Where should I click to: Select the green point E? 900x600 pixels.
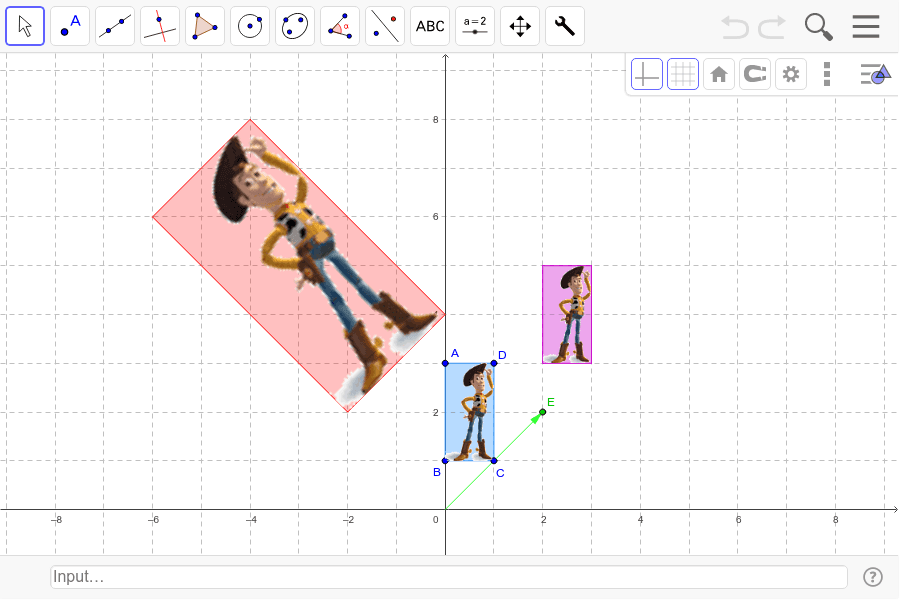point(542,412)
